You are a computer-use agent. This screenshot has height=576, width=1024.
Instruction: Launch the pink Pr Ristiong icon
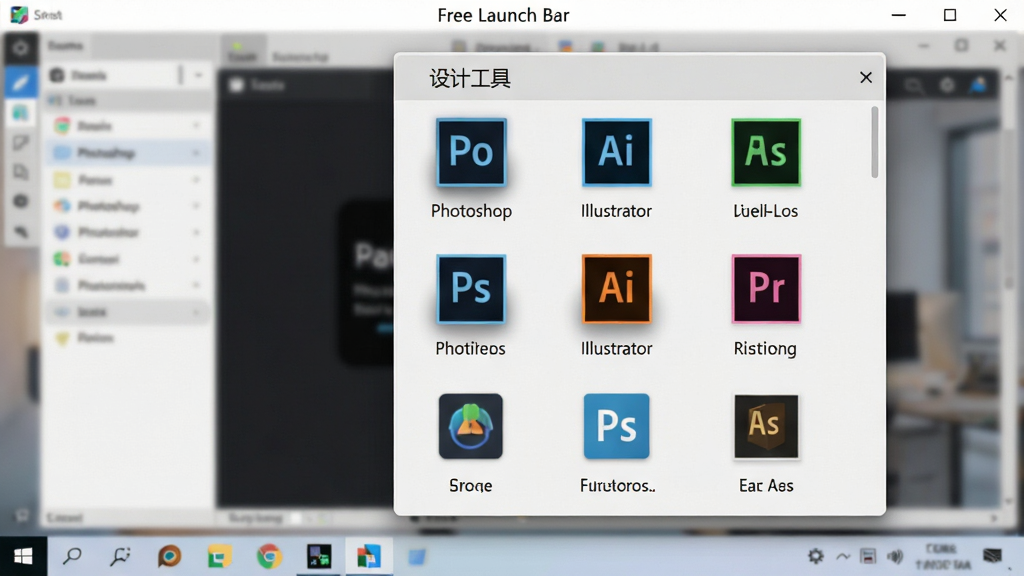click(765, 289)
